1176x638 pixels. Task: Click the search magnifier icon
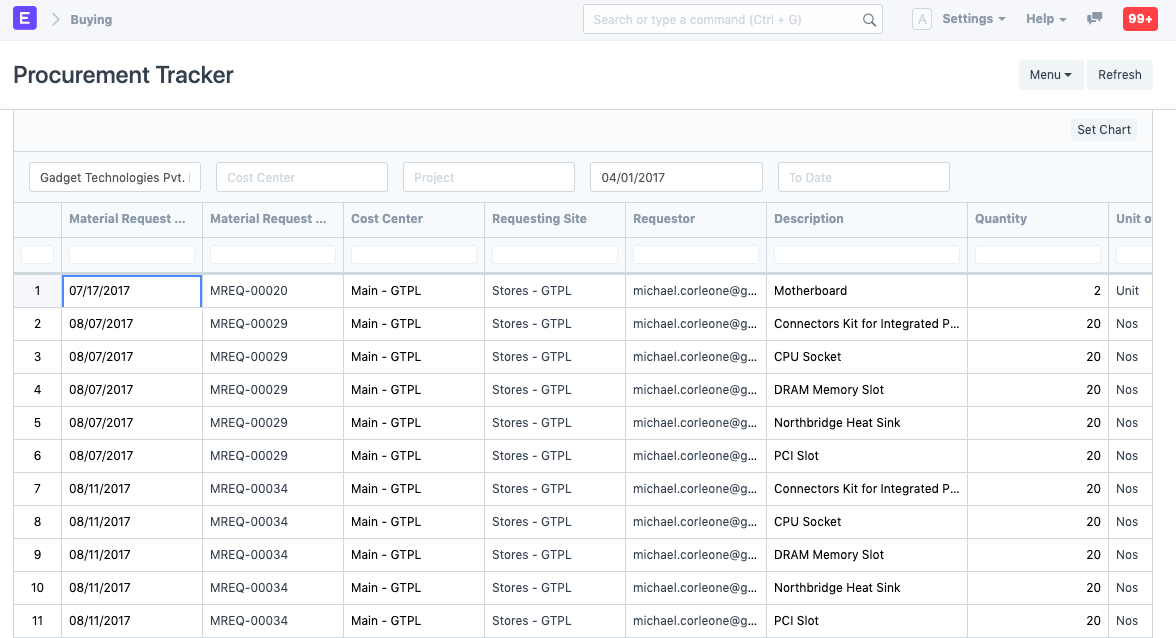pos(869,18)
